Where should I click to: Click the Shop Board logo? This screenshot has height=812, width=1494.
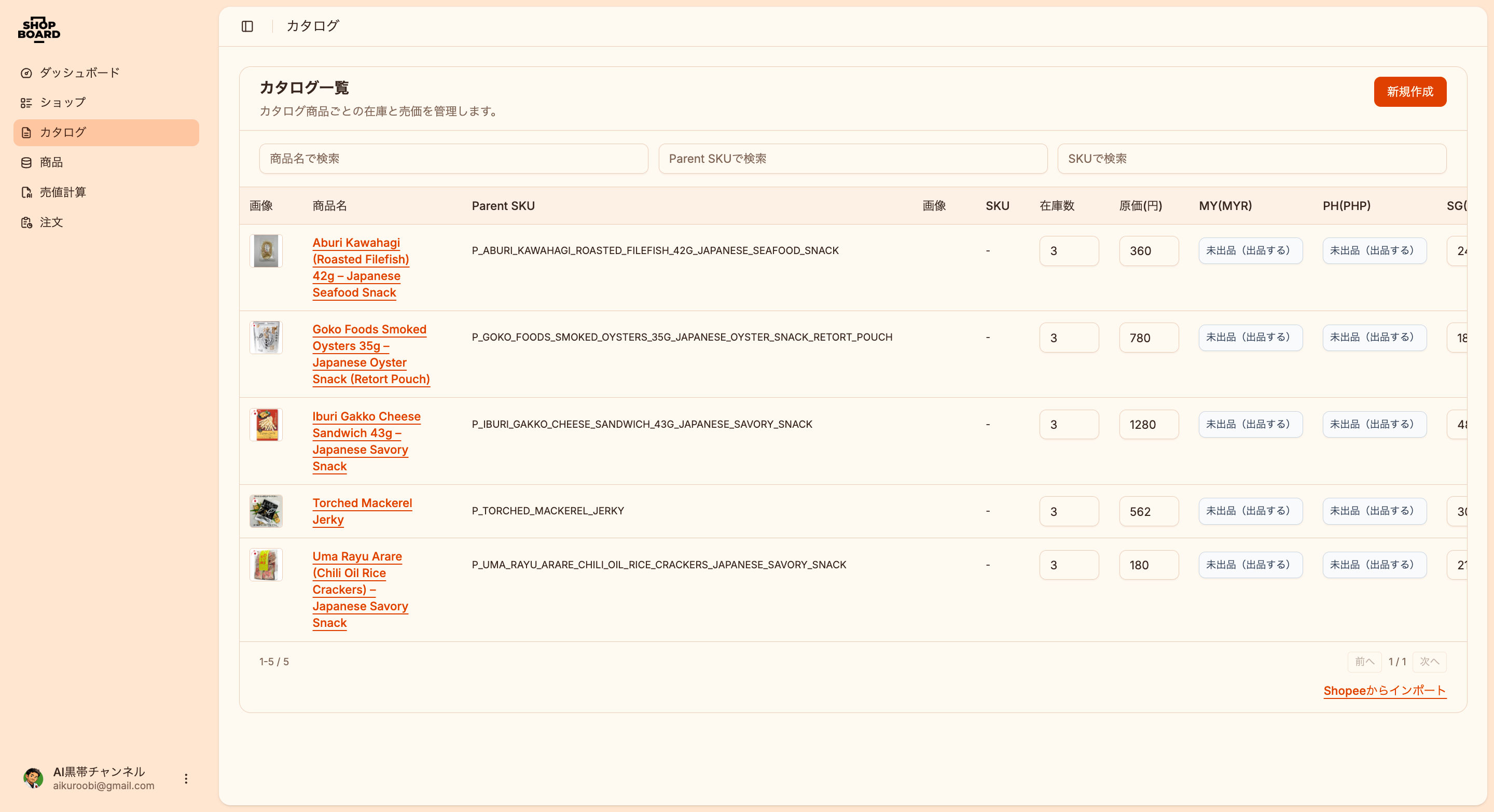pyautogui.click(x=39, y=29)
